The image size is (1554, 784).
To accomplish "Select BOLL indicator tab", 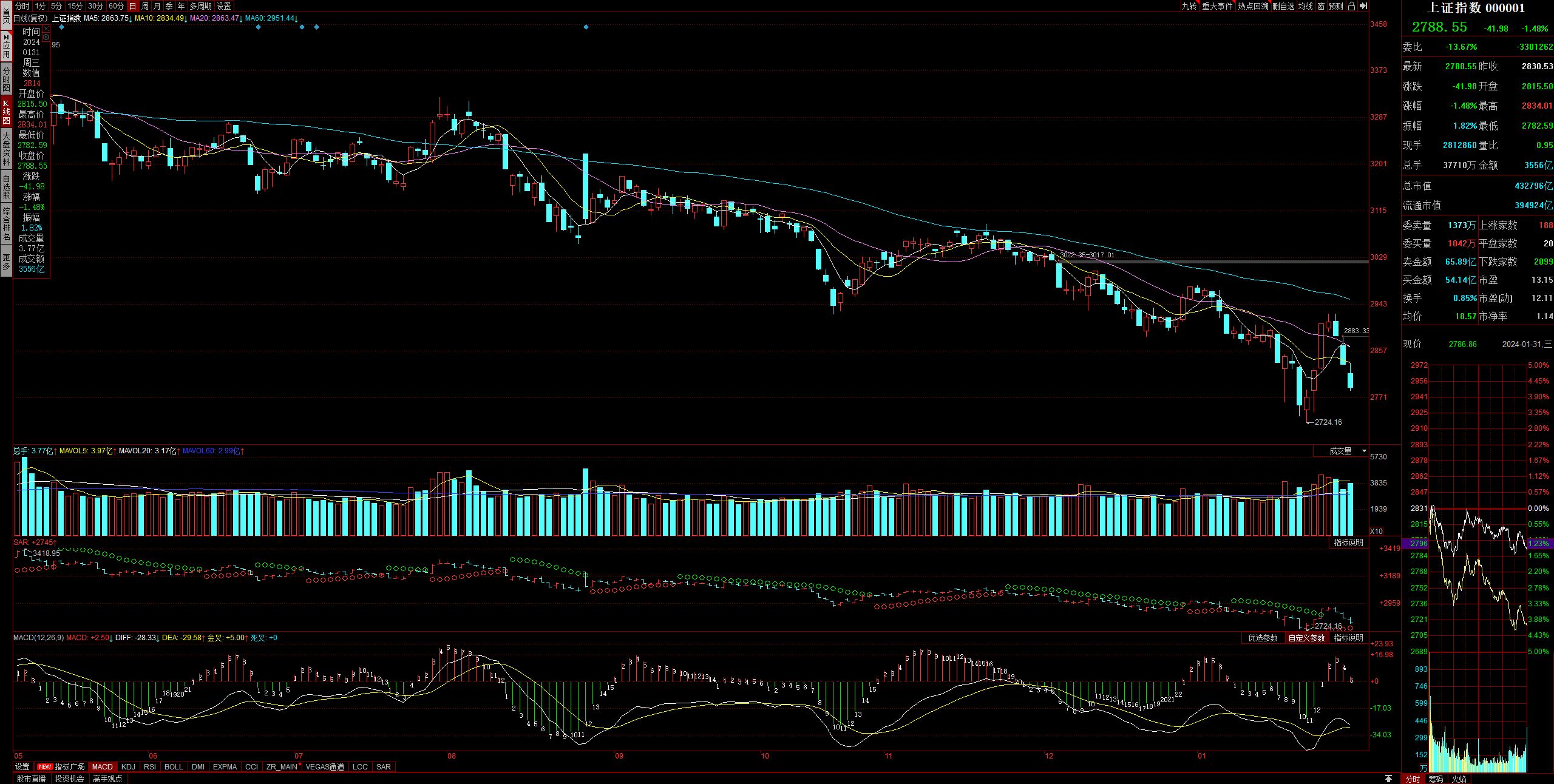I will point(174,767).
